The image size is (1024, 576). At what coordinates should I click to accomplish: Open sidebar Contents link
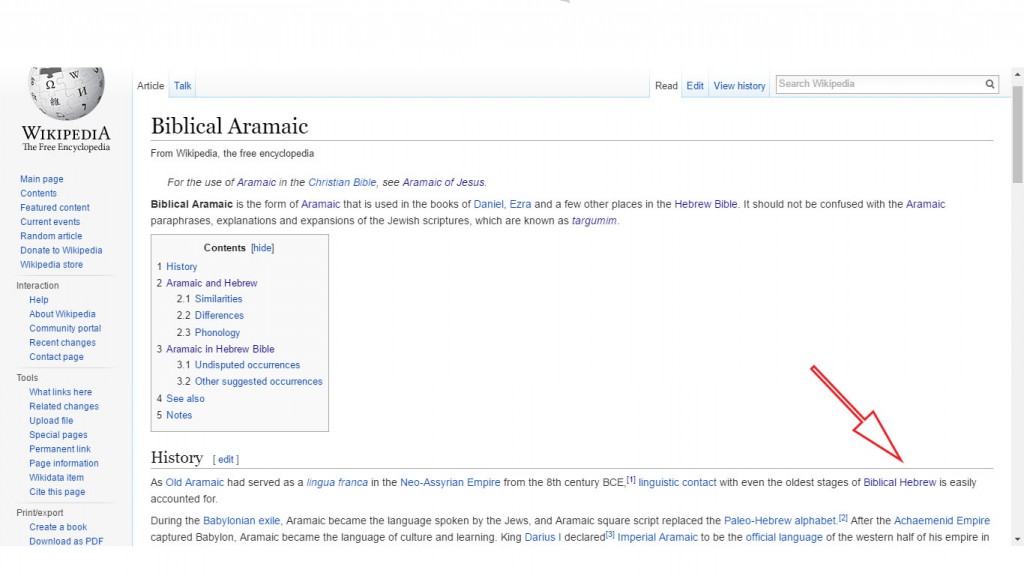pos(39,193)
